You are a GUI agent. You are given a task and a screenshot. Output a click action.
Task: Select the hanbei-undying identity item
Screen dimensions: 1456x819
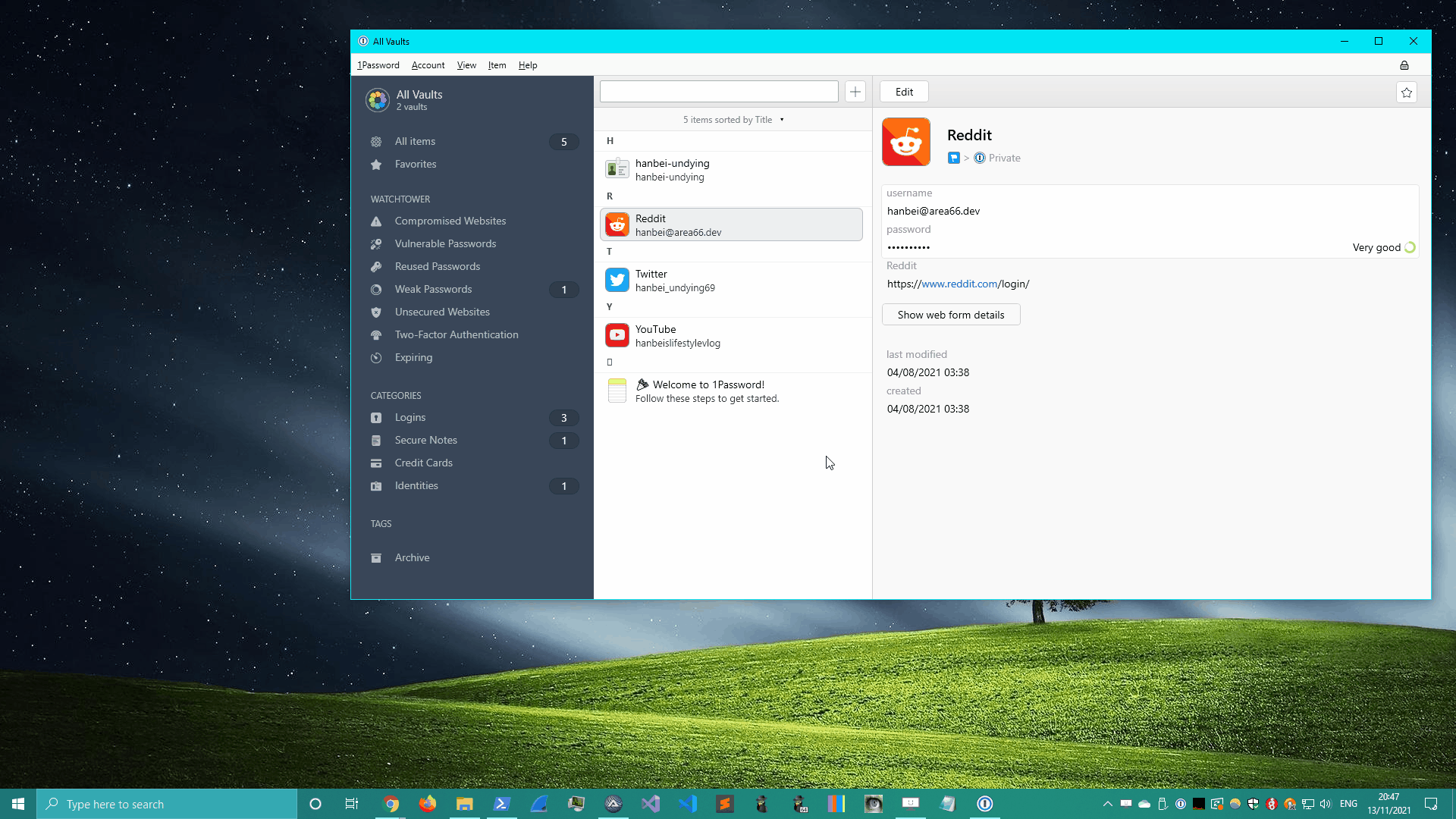[731, 170]
